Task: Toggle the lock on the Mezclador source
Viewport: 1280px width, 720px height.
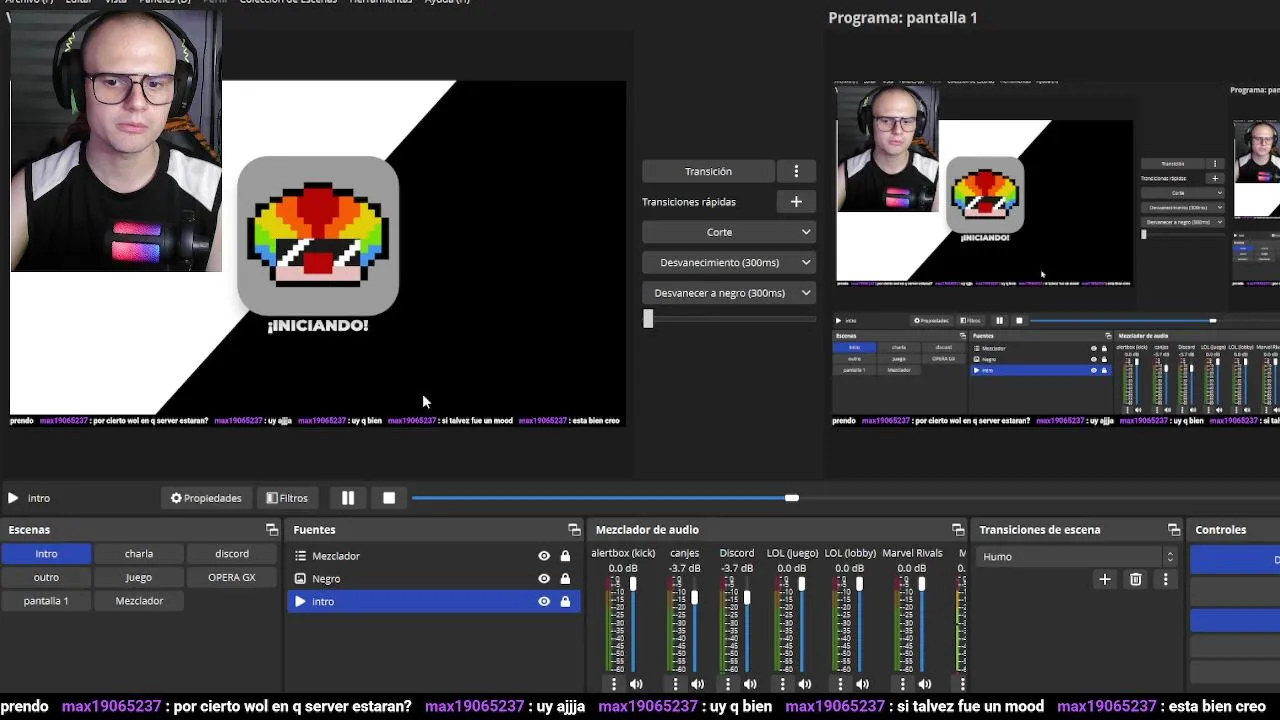Action: [565, 556]
